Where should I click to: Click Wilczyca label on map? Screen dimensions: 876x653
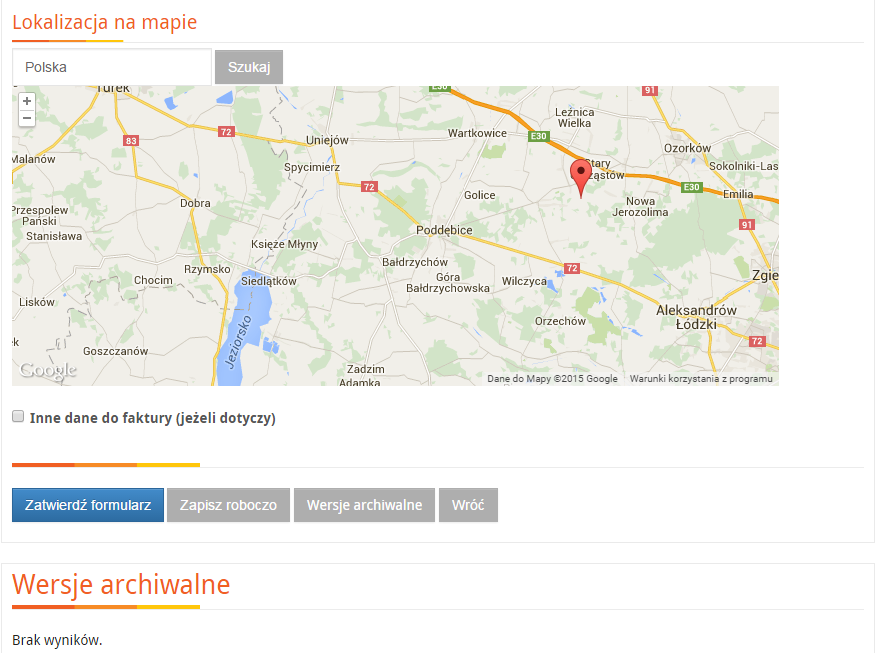pyautogui.click(x=524, y=281)
